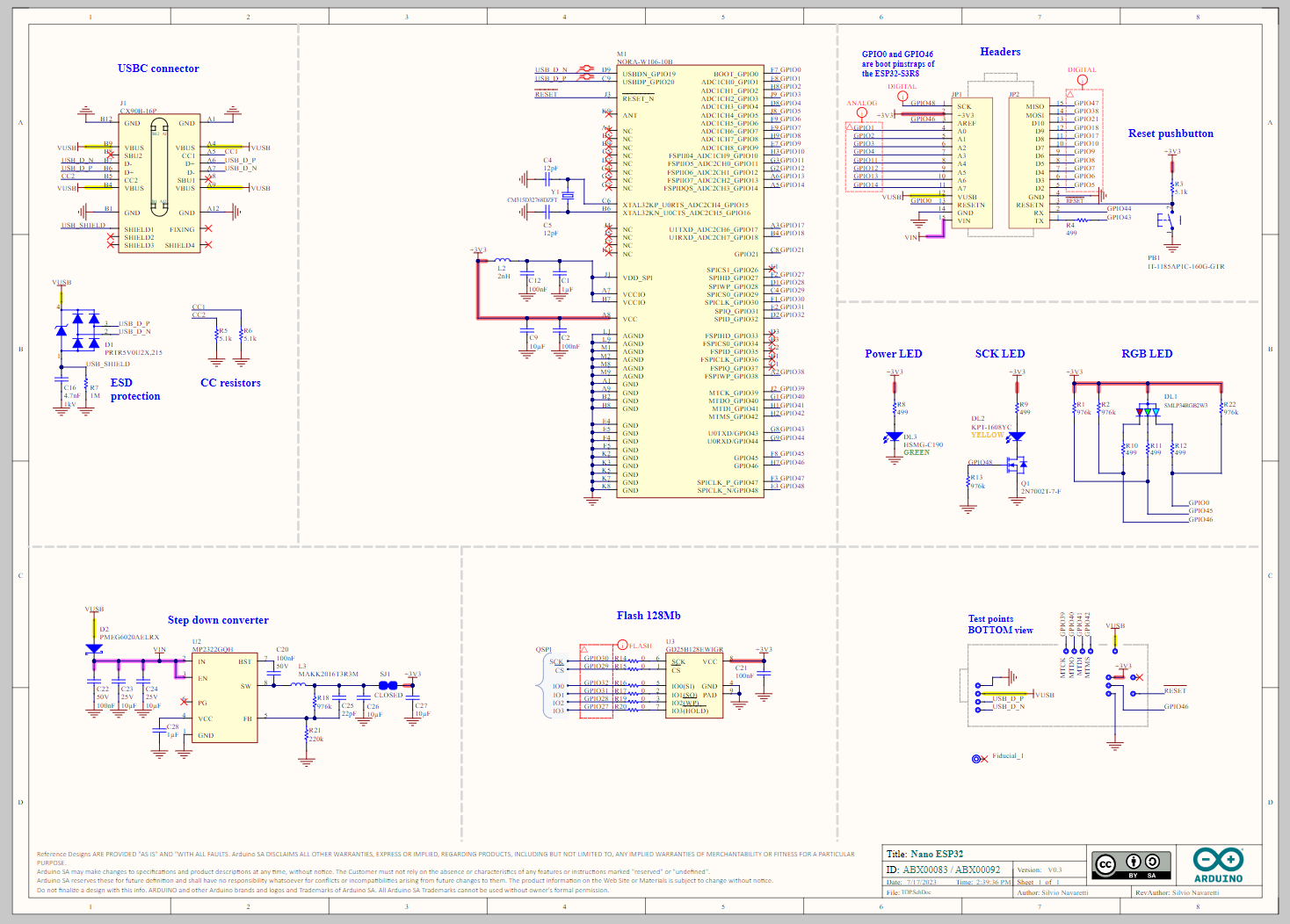Image resolution: width=1290 pixels, height=924 pixels.
Task: Click the C16 capacitor symbol
Action: click(x=61, y=379)
